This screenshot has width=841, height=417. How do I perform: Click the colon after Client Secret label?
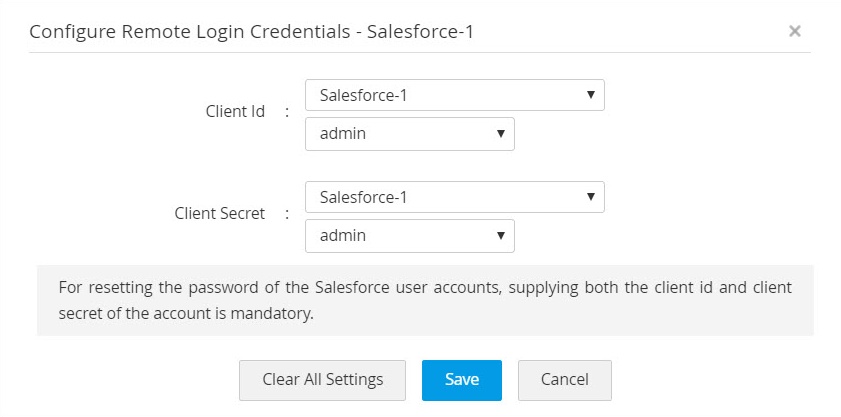click(287, 213)
